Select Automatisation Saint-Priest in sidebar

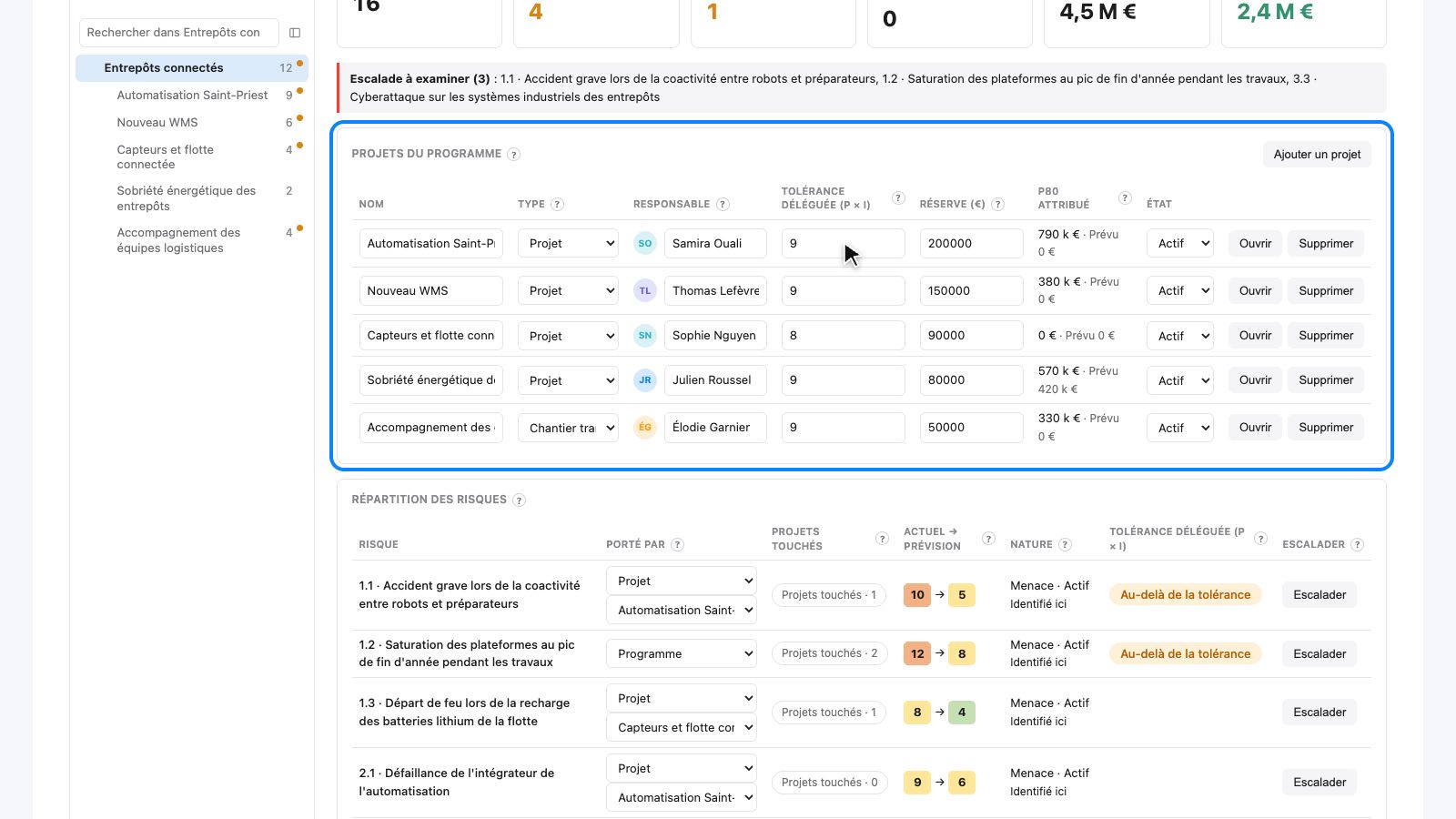tap(192, 96)
